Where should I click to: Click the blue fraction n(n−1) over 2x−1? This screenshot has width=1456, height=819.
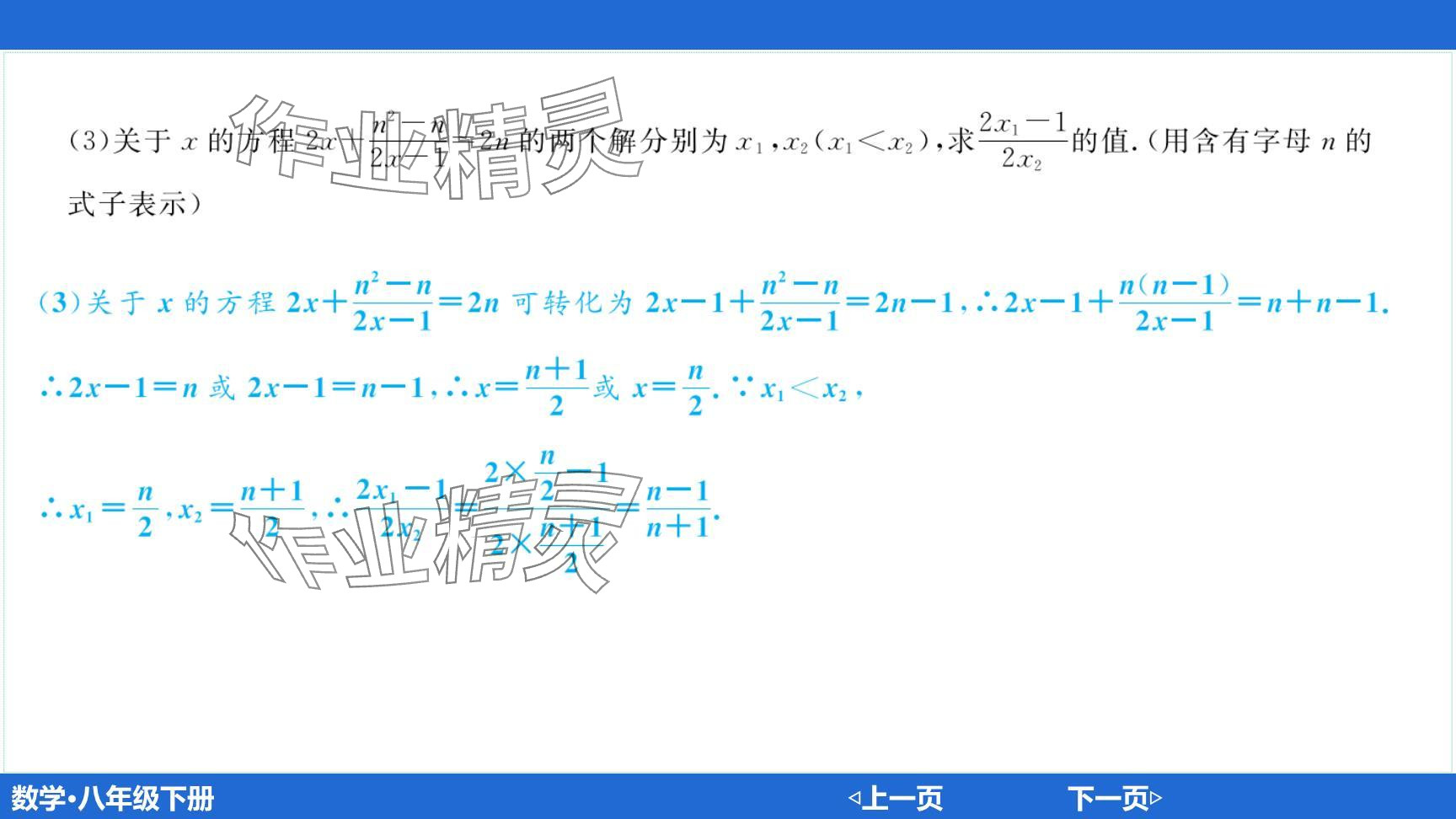coord(1174,302)
